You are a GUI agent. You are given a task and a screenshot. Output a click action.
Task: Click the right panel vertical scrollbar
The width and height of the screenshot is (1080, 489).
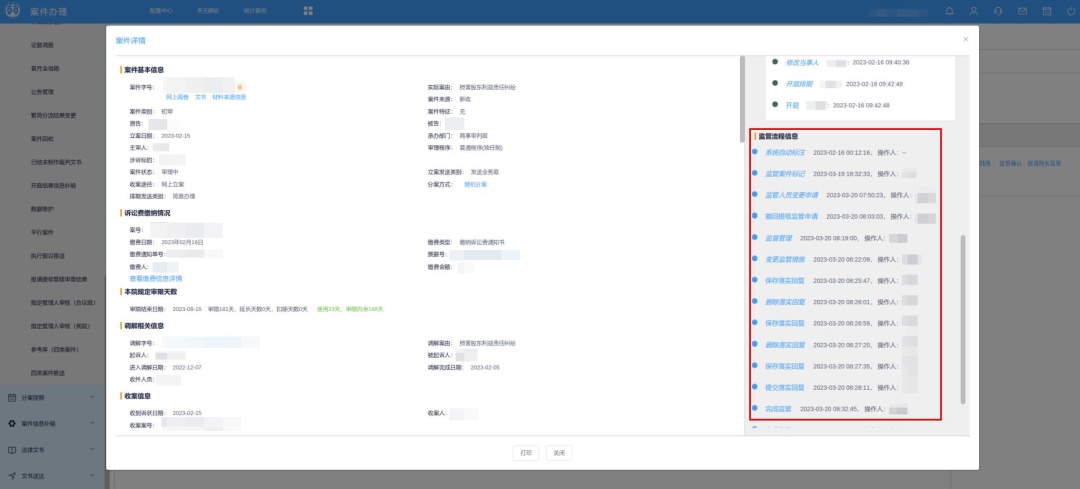pos(963,320)
